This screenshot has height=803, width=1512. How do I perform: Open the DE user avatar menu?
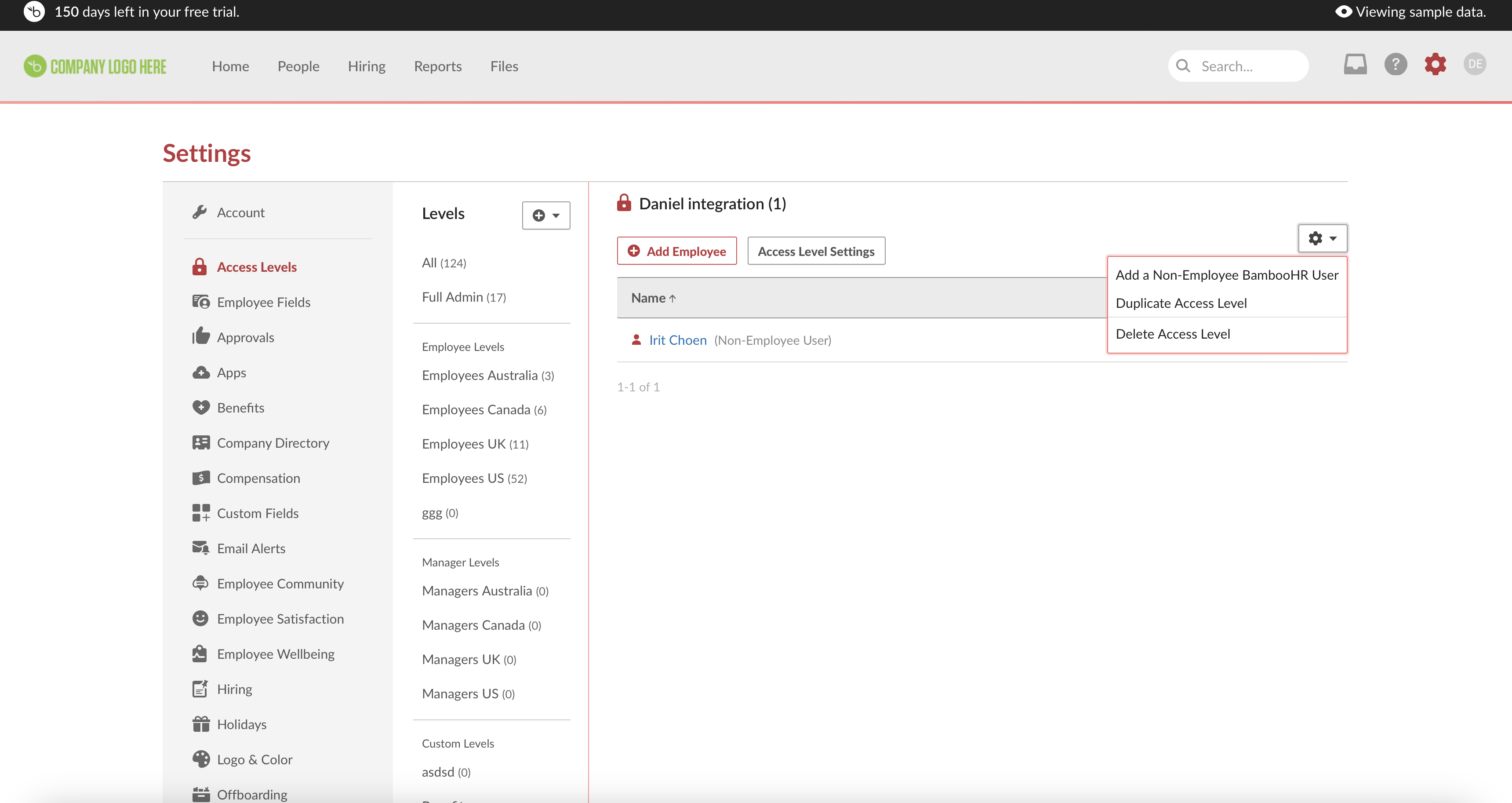coord(1475,64)
